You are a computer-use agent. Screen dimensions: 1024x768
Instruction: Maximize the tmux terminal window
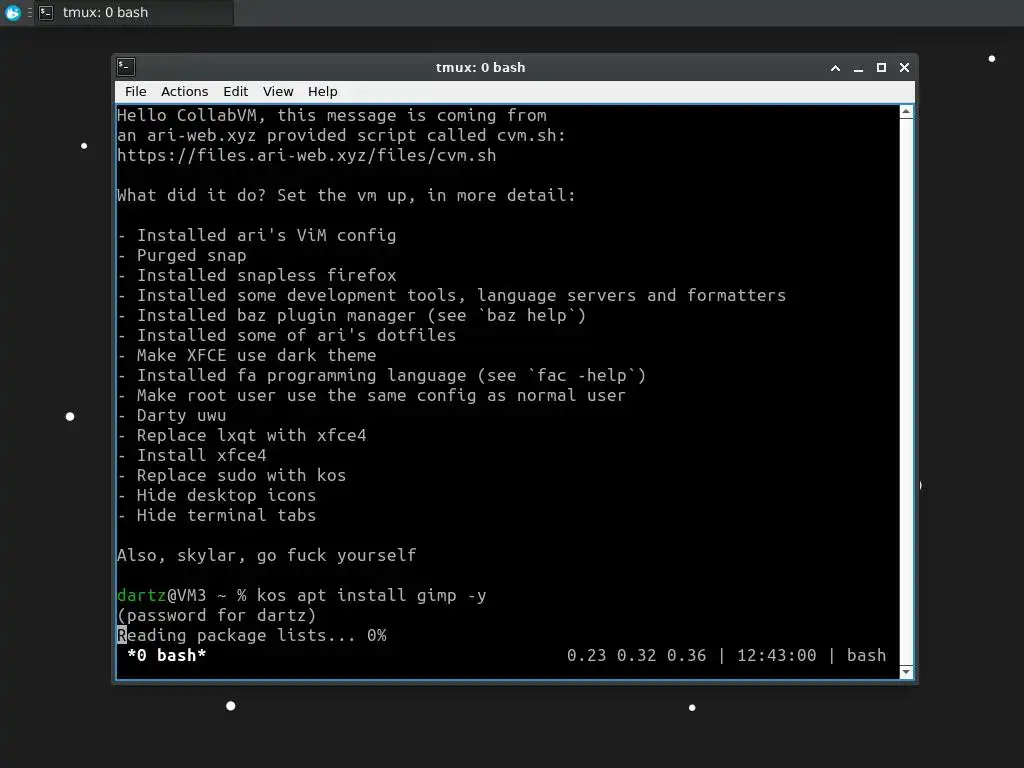coord(881,68)
